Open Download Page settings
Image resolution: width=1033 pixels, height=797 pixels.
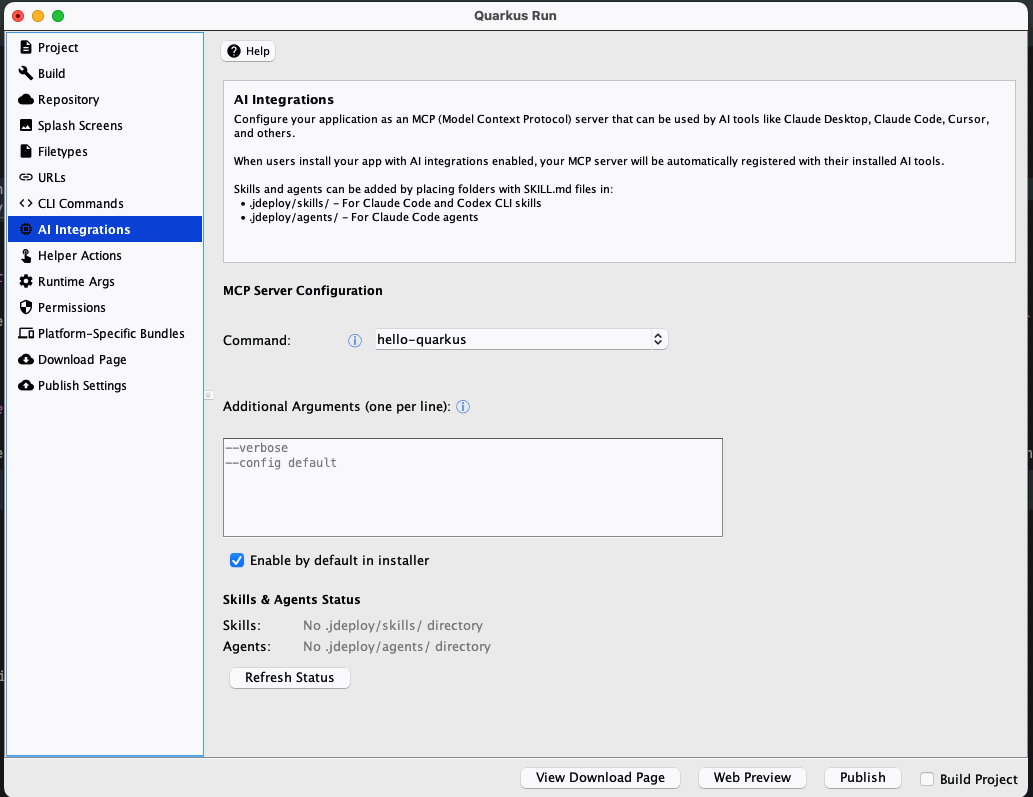(105, 360)
